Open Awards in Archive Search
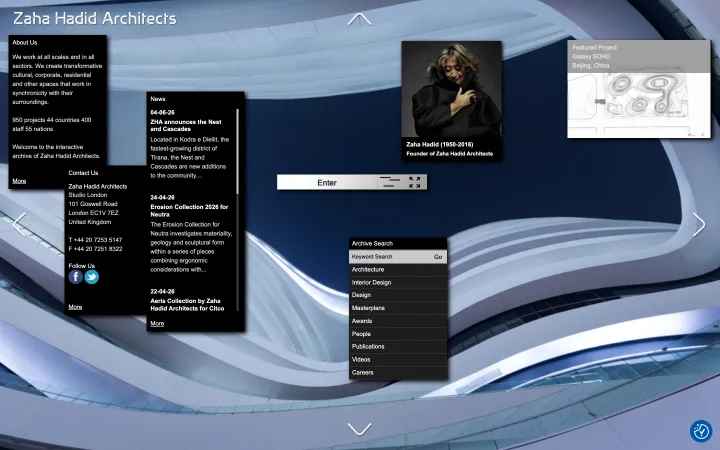The width and height of the screenshot is (720, 450). [x=398, y=321]
